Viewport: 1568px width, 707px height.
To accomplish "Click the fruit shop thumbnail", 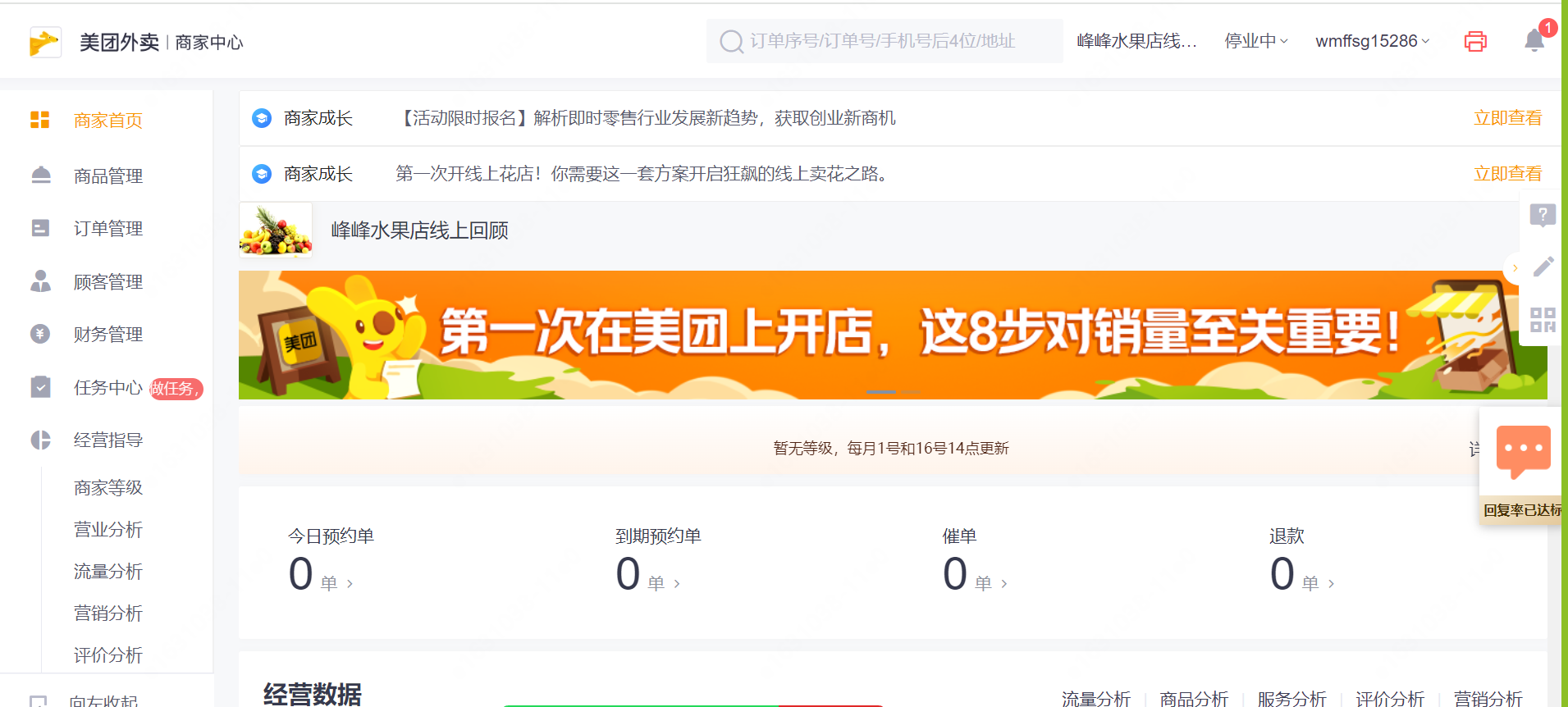I will (x=276, y=230).
